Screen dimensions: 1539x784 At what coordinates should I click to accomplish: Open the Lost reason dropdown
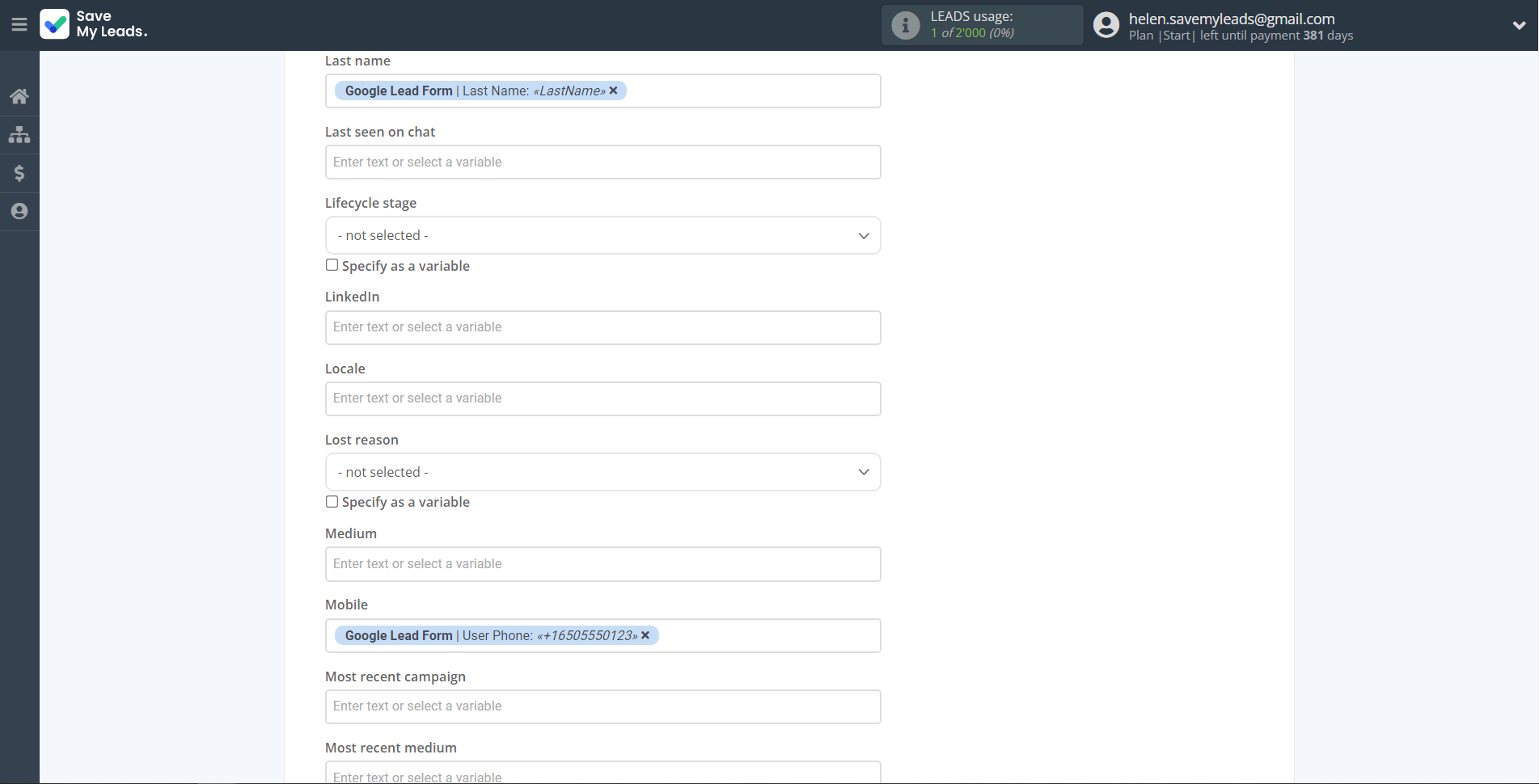coord(603,472)
